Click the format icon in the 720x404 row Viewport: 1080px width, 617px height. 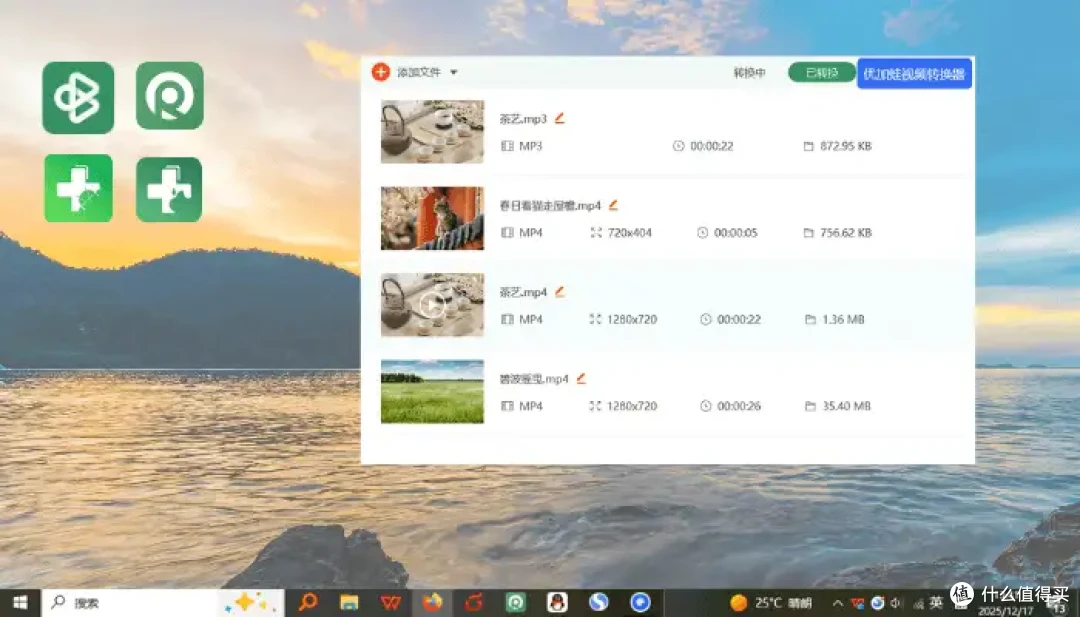[508, 233]
